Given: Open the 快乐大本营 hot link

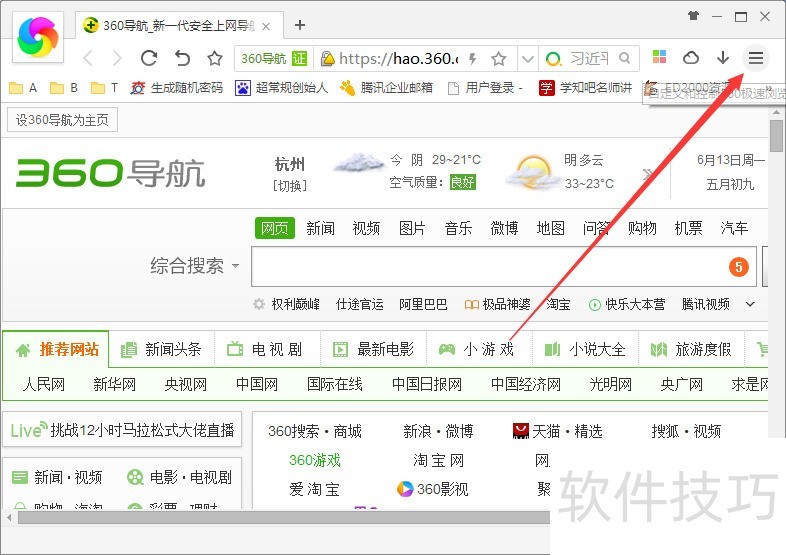Looking at the screenshot, I should (x=627, y=304).
